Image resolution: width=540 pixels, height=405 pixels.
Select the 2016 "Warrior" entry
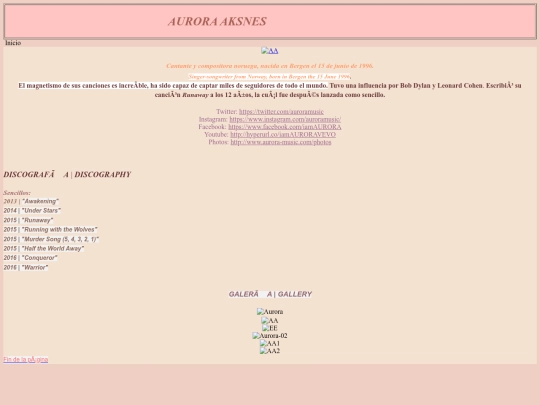pyautogui.click(x=26, y=267)
